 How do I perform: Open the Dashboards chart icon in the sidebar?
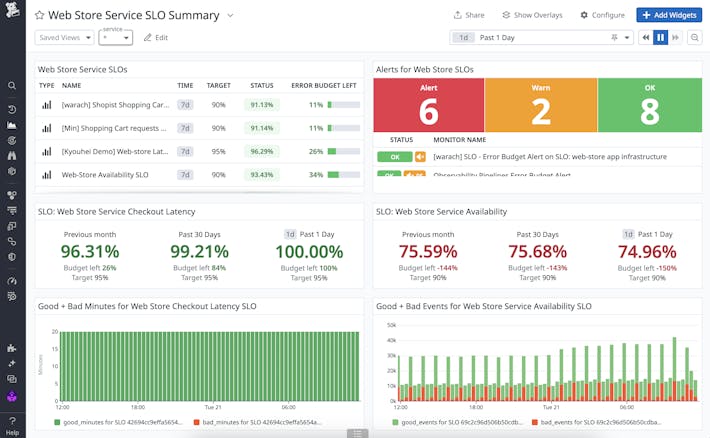[x=12, y=125]
